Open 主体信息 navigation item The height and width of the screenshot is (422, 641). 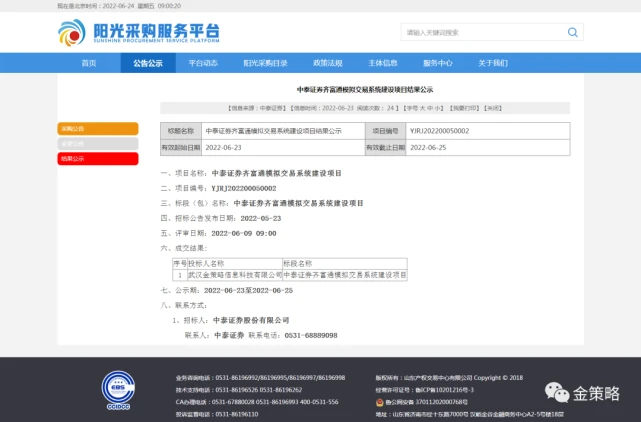383,63
